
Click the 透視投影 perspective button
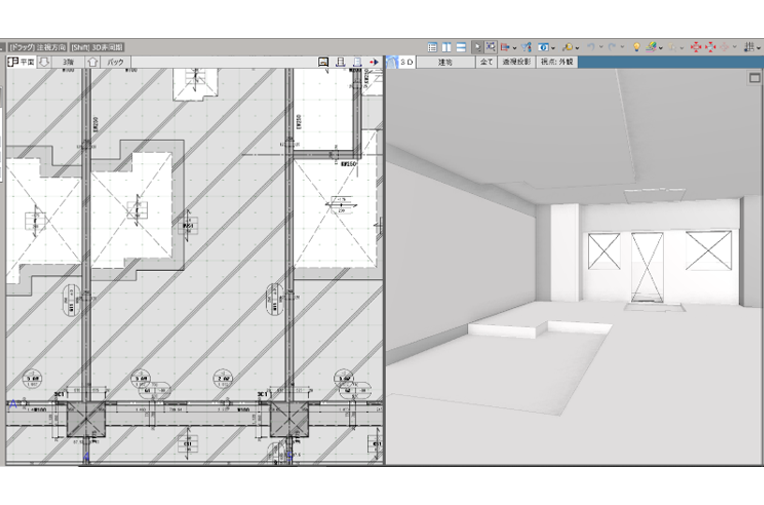[x=516, y=62]
